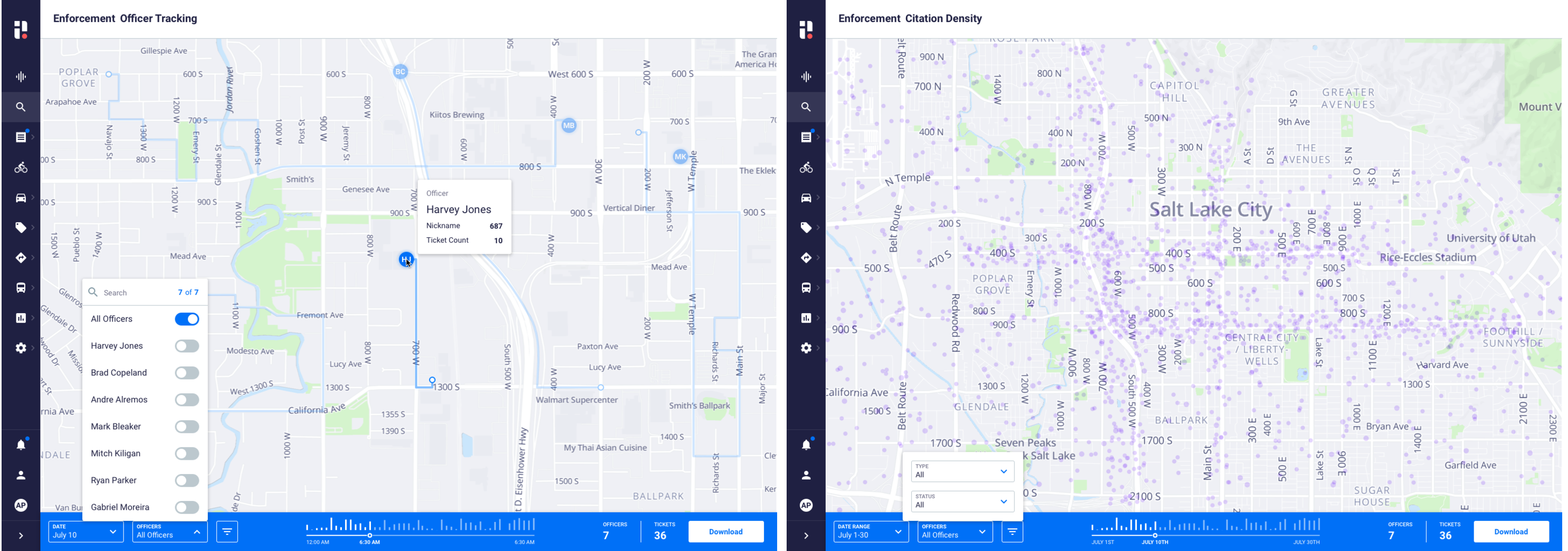Turn off the All Officers toggle
This screenshot has width=1568, height=551.
tap(187, 320)
